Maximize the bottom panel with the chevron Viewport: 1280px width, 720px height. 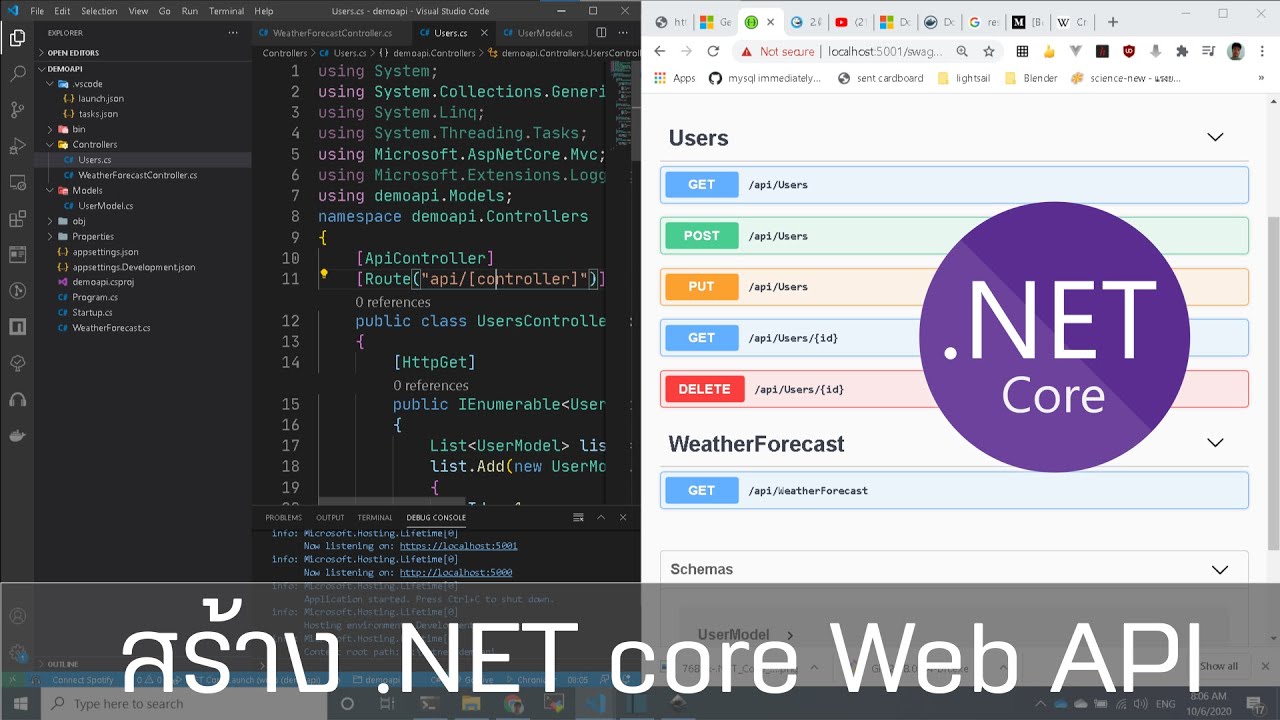(601, 517)
